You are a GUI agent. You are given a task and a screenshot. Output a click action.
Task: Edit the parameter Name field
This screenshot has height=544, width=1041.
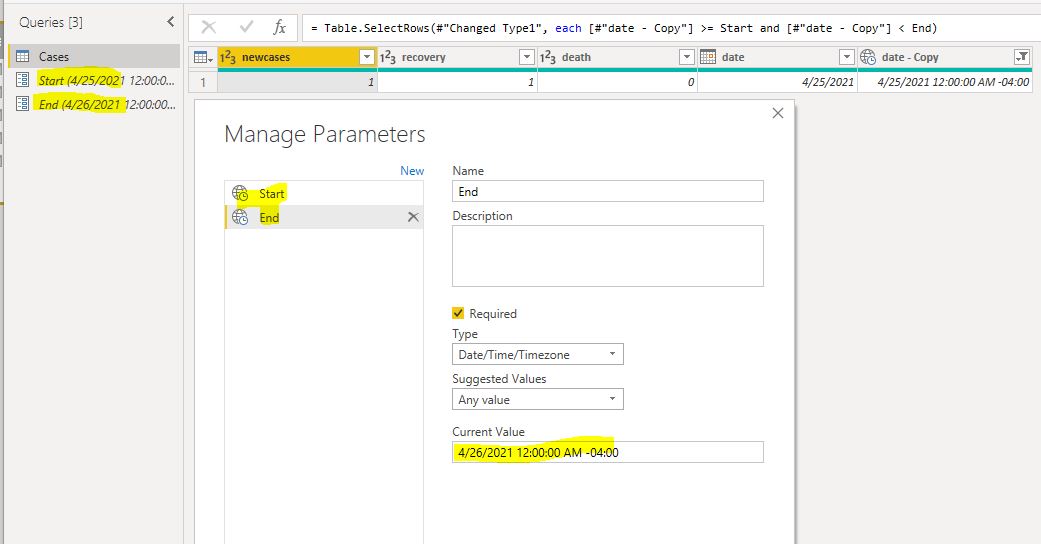pos(607,191)
